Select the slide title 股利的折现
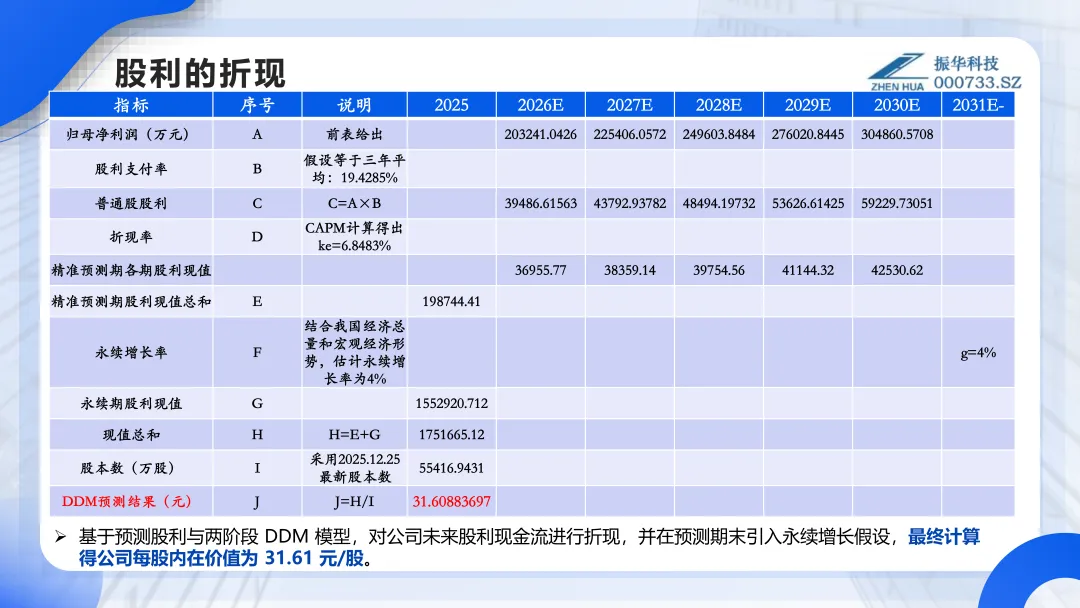 tap(200, 73)
